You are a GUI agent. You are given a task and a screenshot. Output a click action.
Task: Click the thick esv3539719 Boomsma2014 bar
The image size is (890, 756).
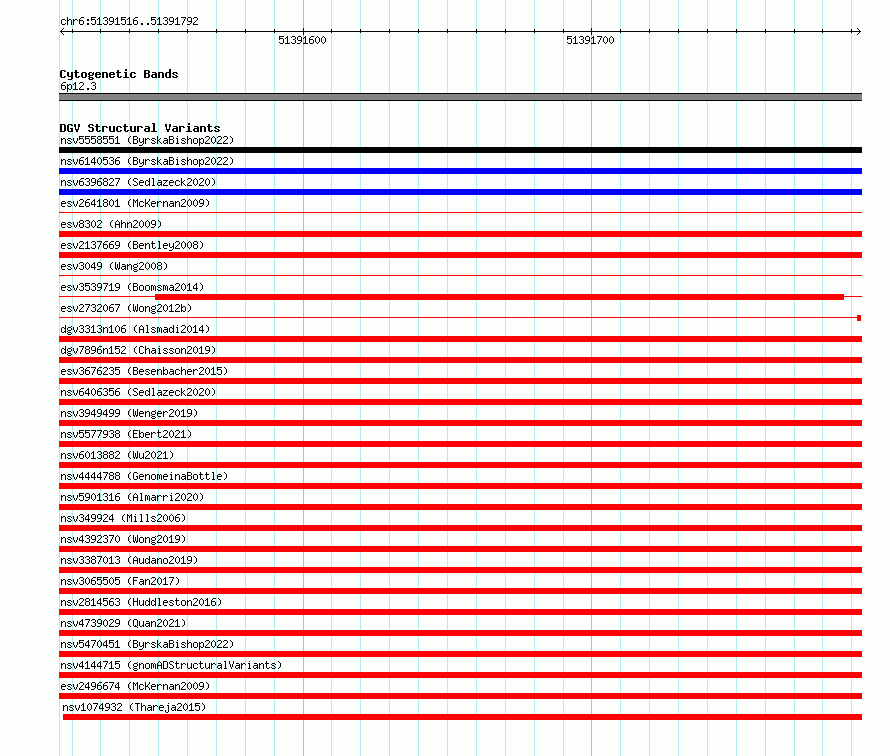coord(499,297)
